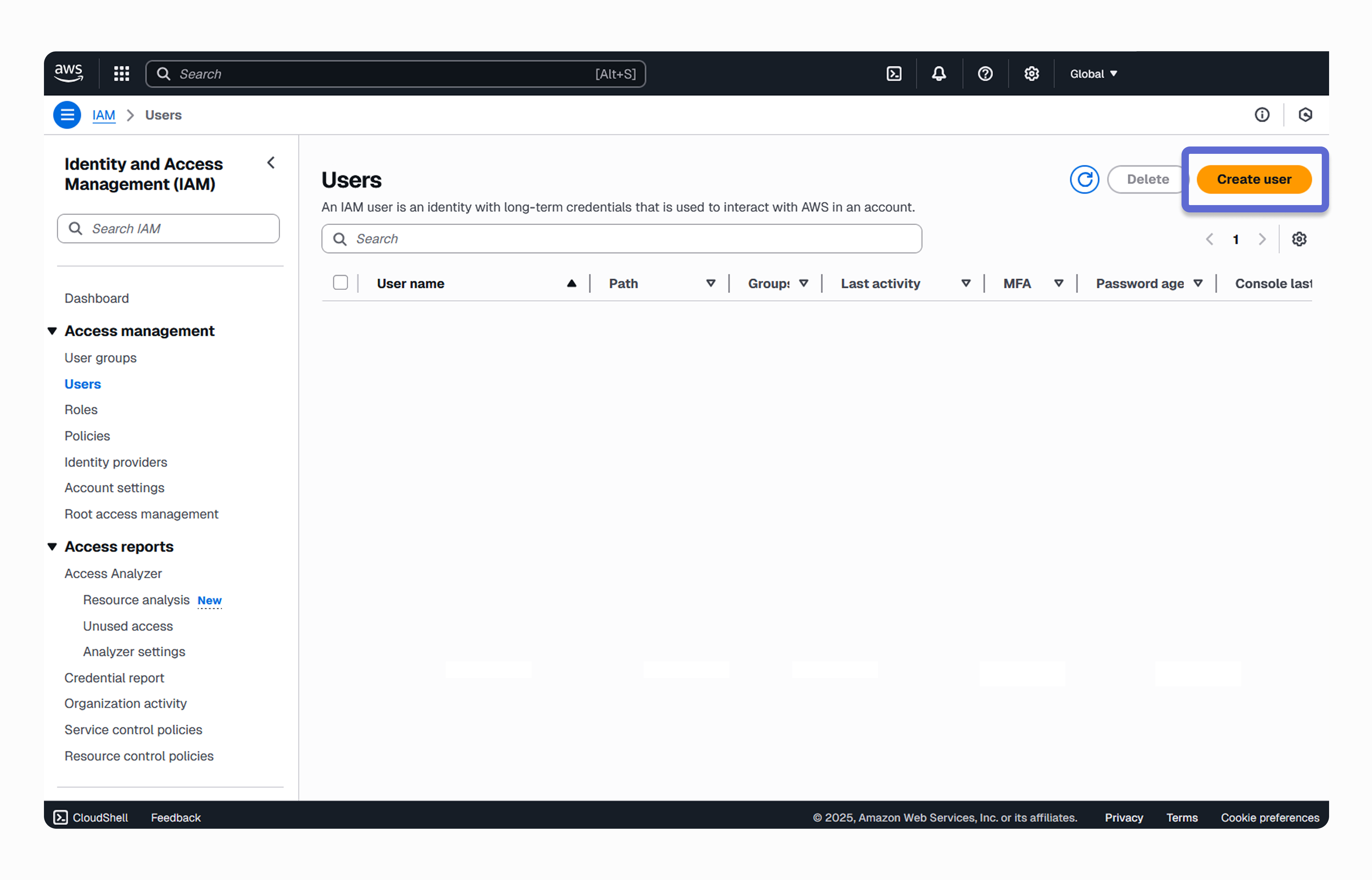Screen dimensions: 1372x880
Task: Sort by Groups column arrow
Action: tap(803, 284)
